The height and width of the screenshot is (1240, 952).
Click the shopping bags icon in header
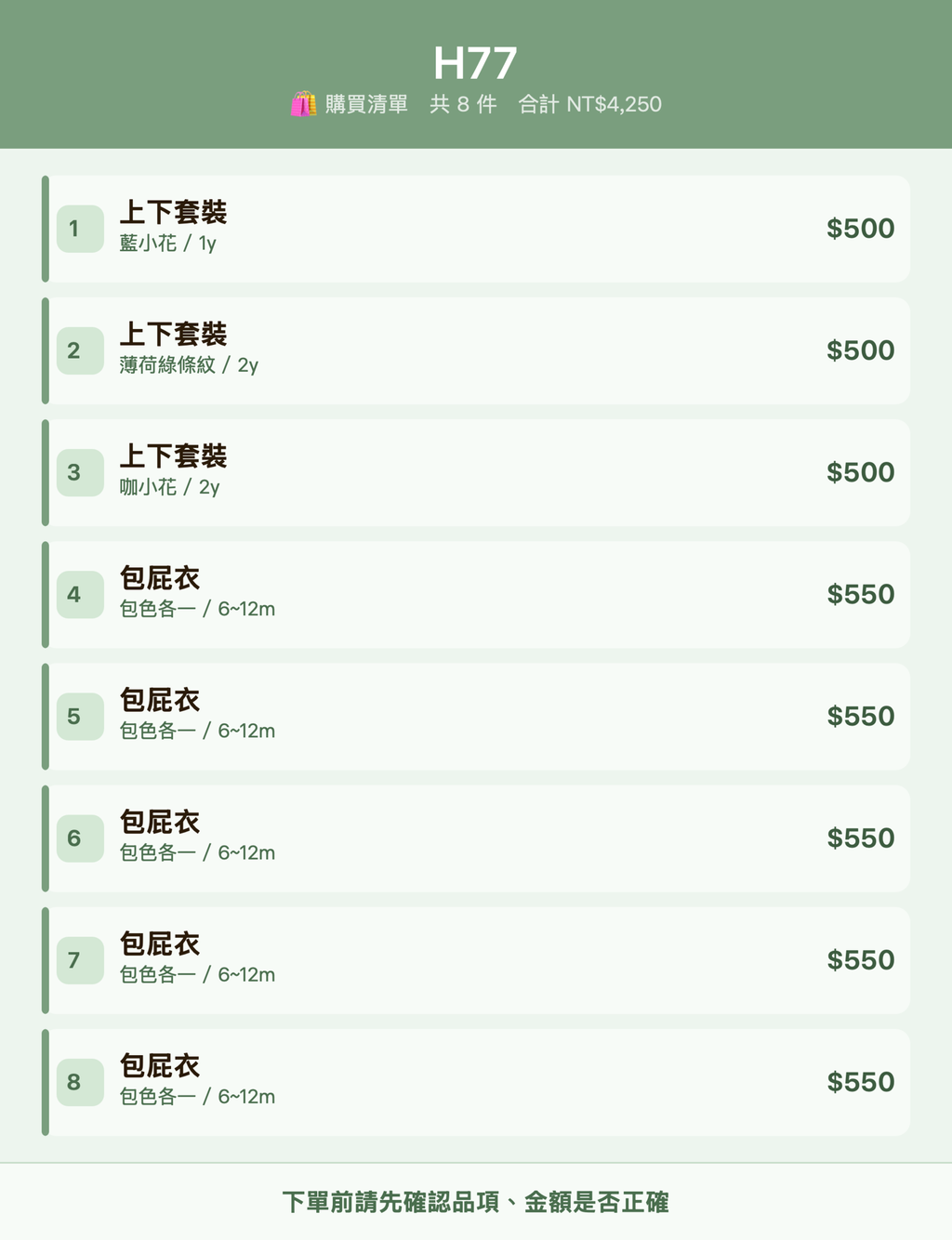(303, 104)
